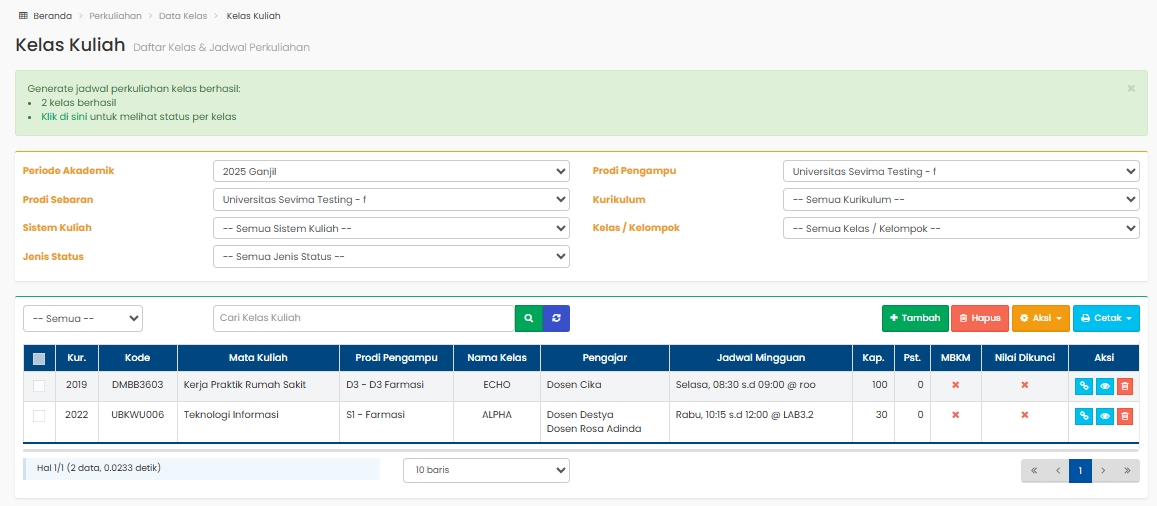Open the Cetak print menu
Screen dimensions: 1157x506
[x=1106, y=318]
